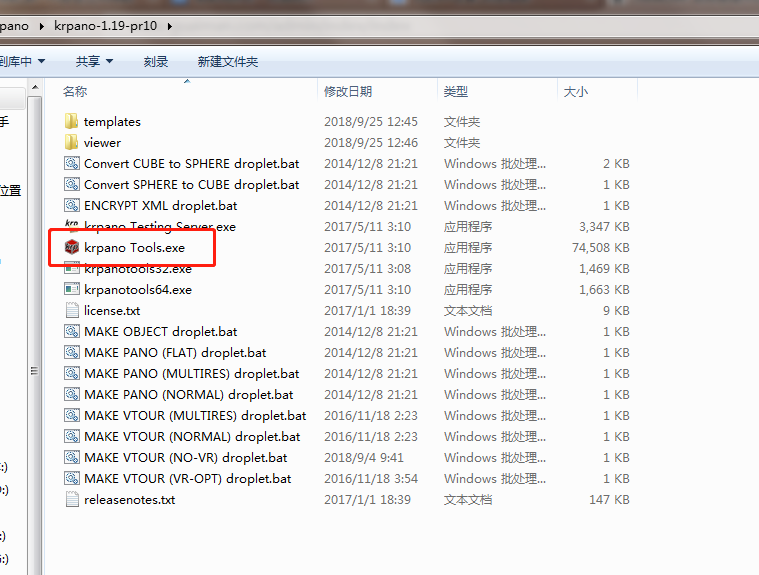Select MAKE PANO (NORMAL) droplet.bat icon
Screen dimensions: 759x575
tap(72, 394)
